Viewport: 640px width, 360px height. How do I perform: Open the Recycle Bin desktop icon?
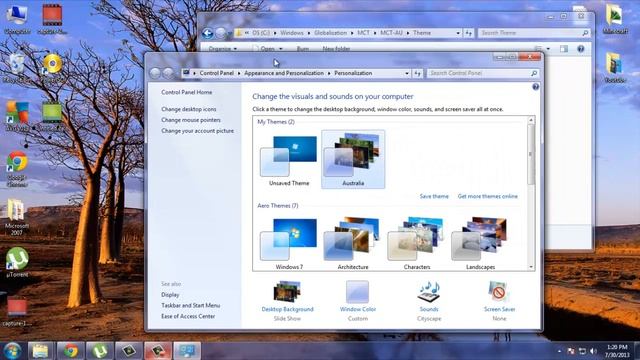click(16, 69)
